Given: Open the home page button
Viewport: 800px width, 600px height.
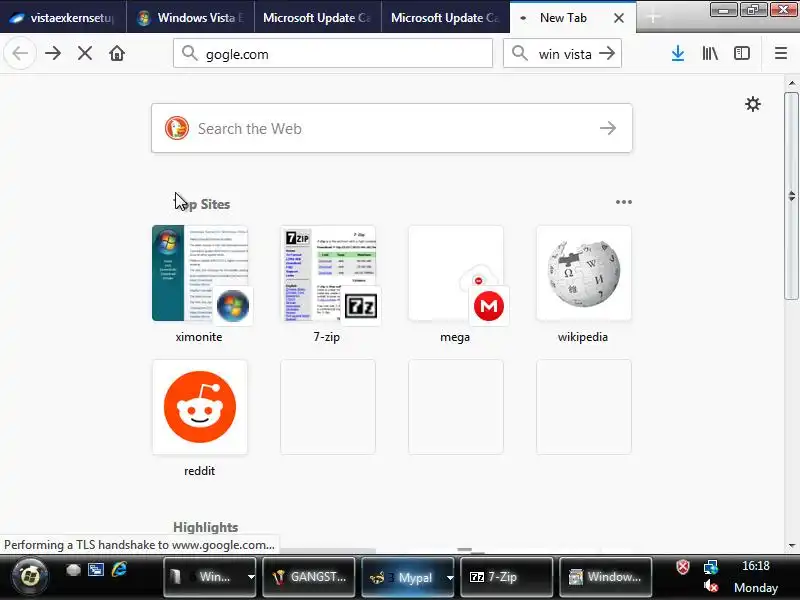Looking at the screenshot, I should pos(117,53).
